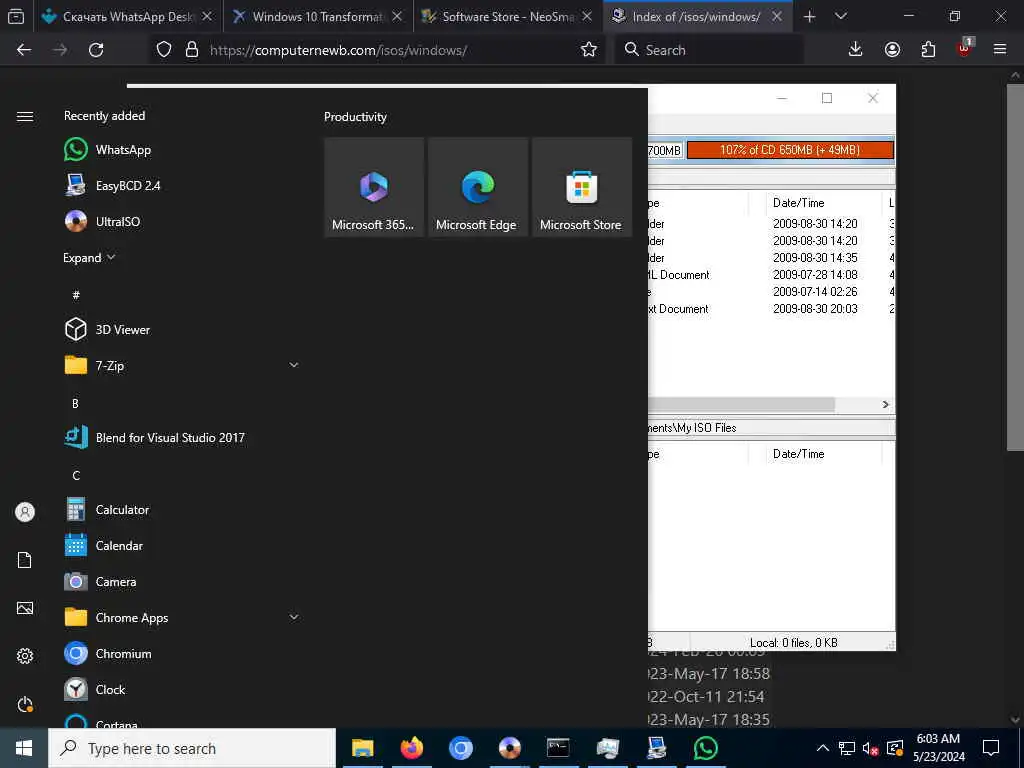Open Chromium from taskbar

point(460,748)
